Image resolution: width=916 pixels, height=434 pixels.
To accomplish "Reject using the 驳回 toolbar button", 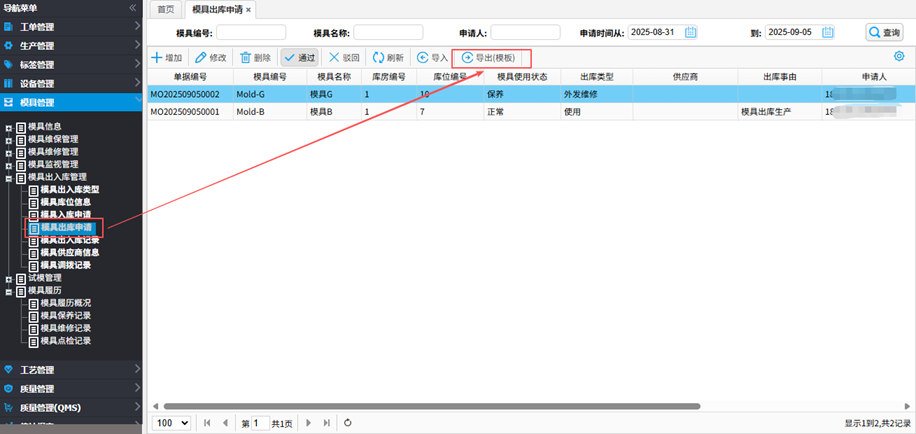I will click(345, 58).
